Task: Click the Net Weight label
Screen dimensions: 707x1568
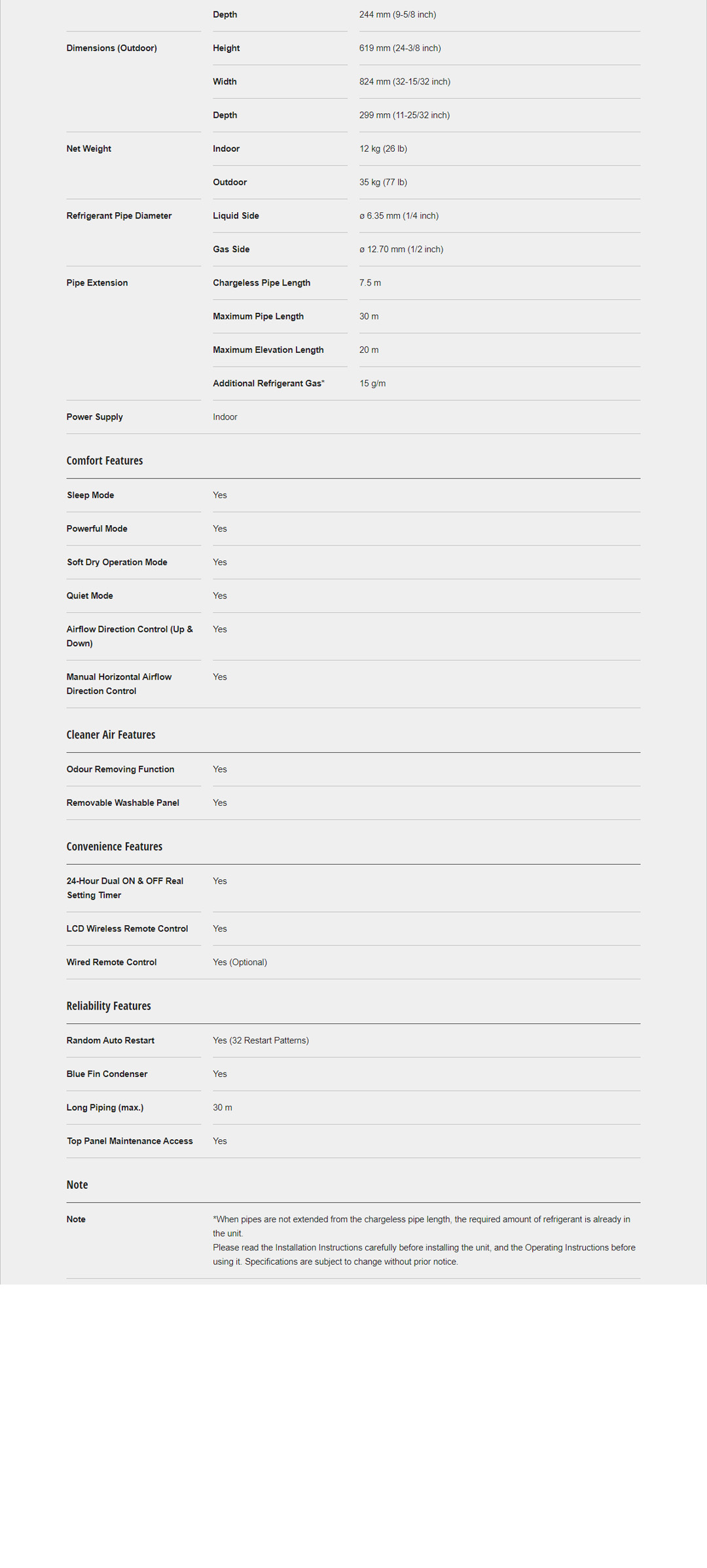Action: [88, 149]
